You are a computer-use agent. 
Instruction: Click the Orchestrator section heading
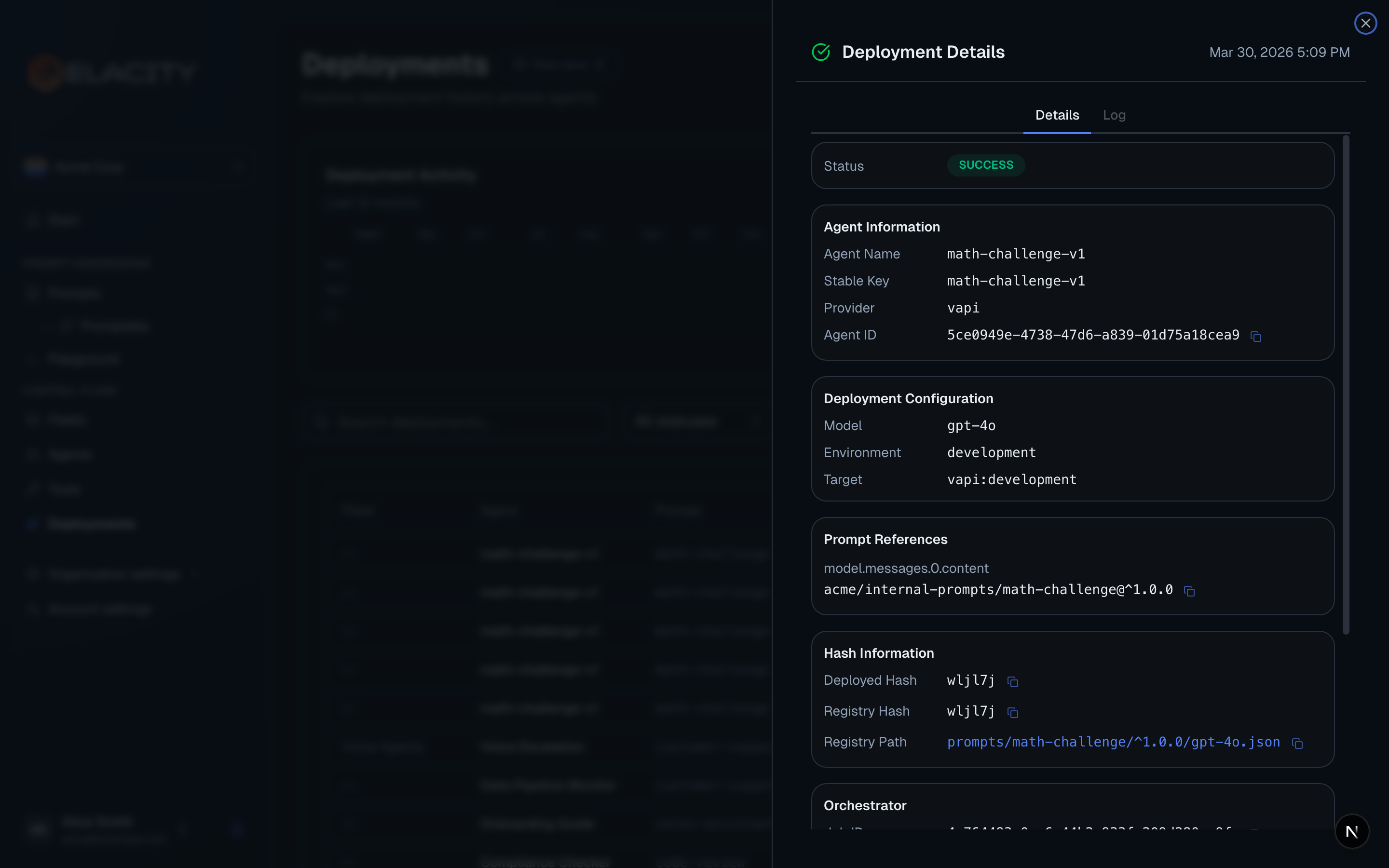(865, 805)
